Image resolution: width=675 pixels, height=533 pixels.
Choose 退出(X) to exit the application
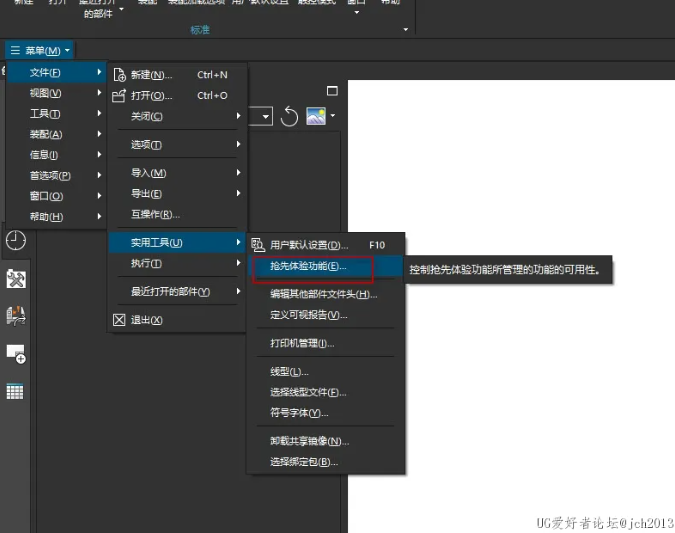[x=146, y=320]
